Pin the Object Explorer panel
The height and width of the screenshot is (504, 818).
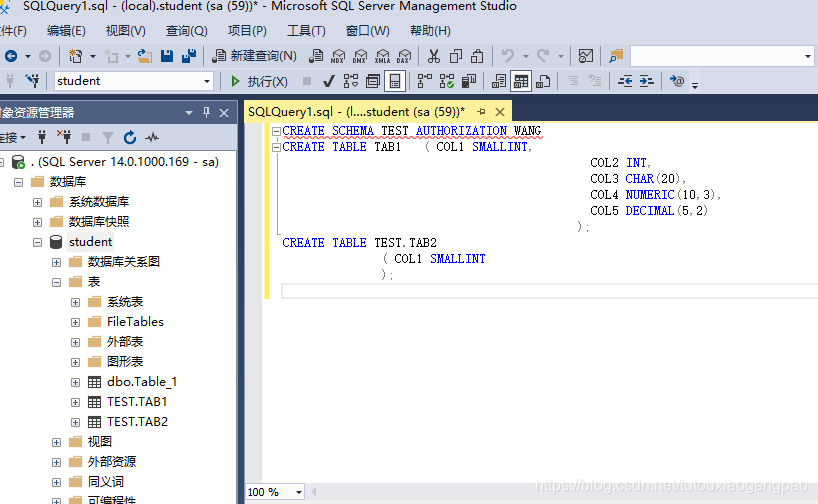tap(207, 112)
